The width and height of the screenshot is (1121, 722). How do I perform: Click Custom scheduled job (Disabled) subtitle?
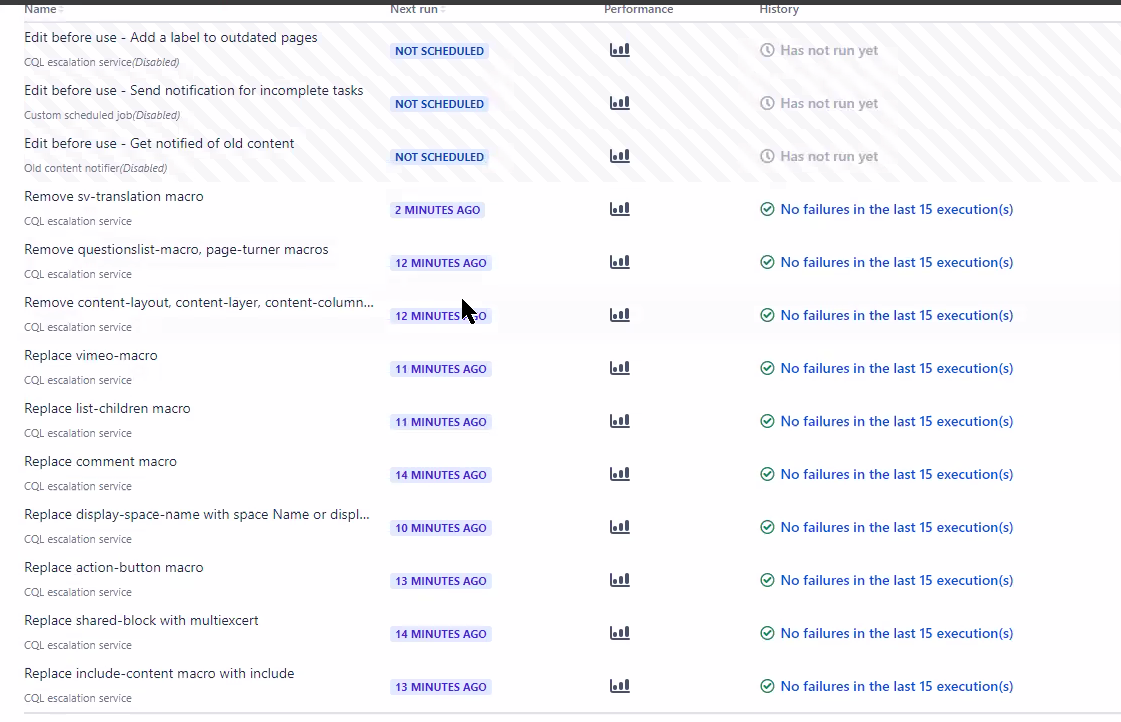[102, 114]
